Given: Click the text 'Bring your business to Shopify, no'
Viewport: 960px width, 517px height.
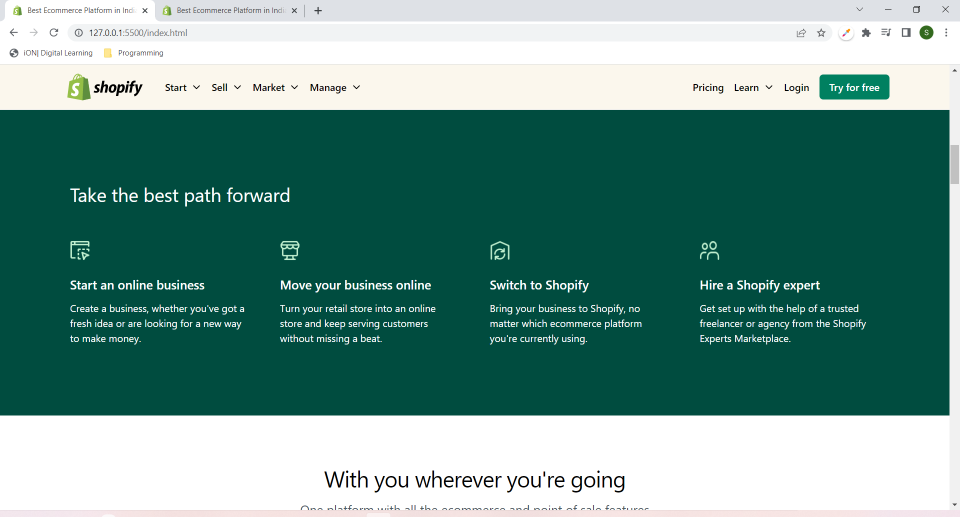Looking at the screenshot, I should point(564,309).
